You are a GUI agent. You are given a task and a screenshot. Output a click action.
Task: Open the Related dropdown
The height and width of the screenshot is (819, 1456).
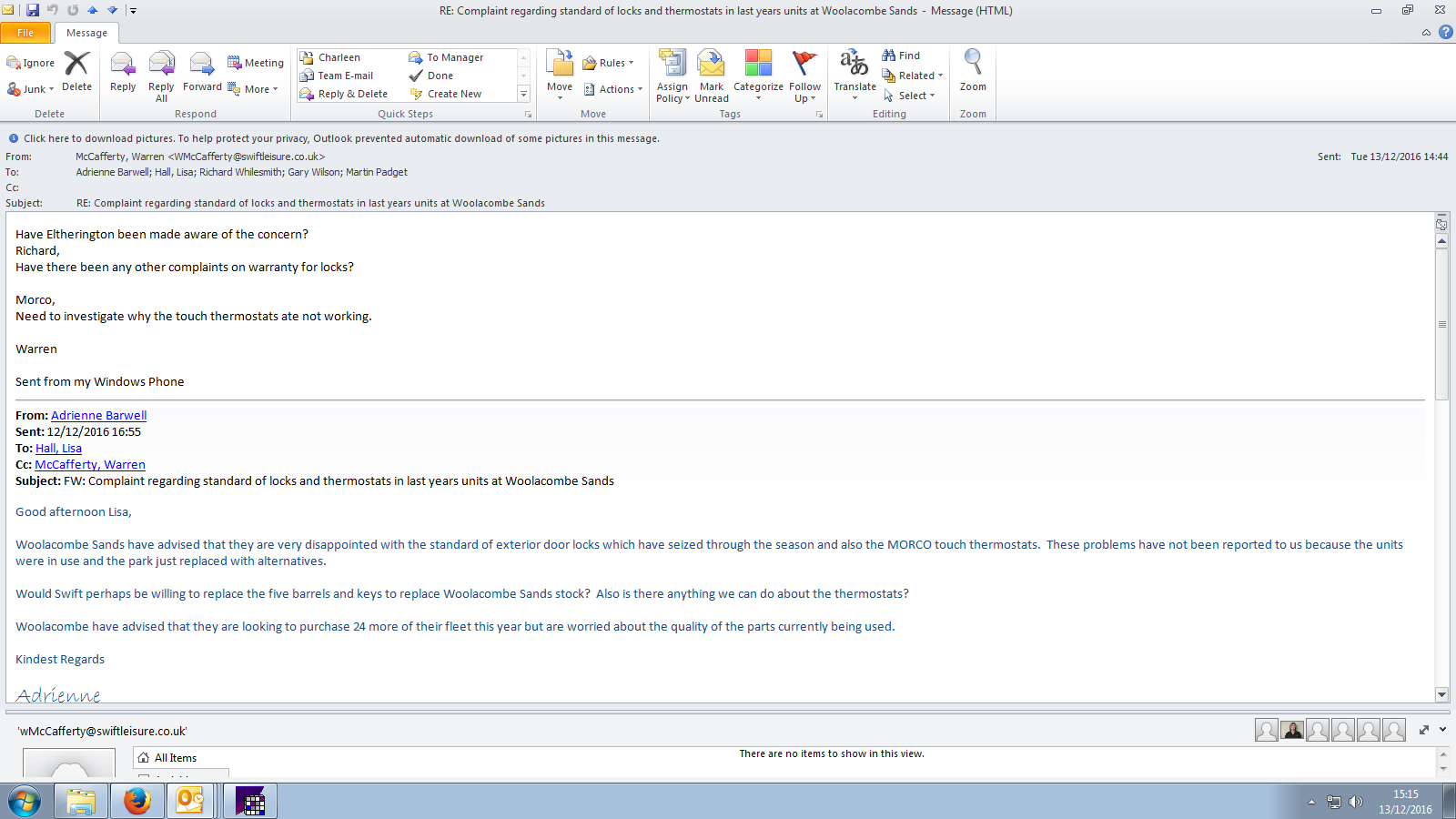[x=913, y=76]
